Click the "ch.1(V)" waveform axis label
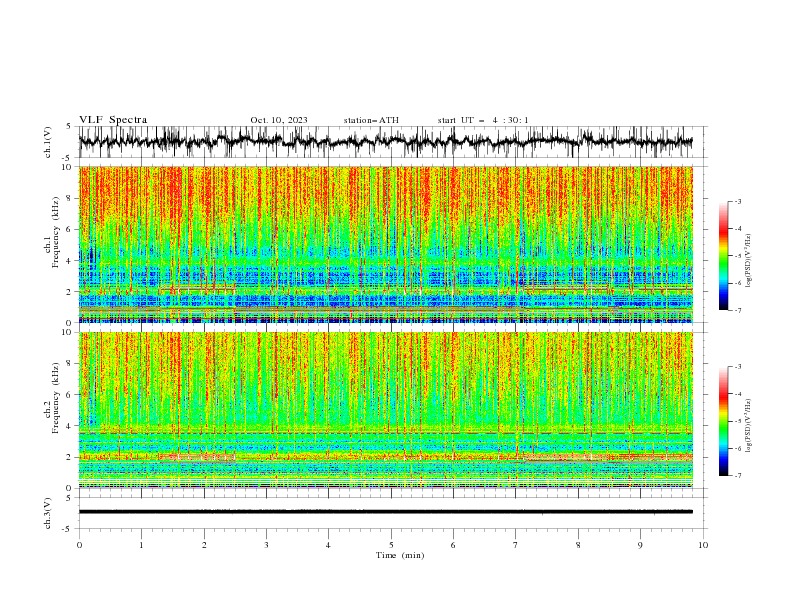 point(48,142)
